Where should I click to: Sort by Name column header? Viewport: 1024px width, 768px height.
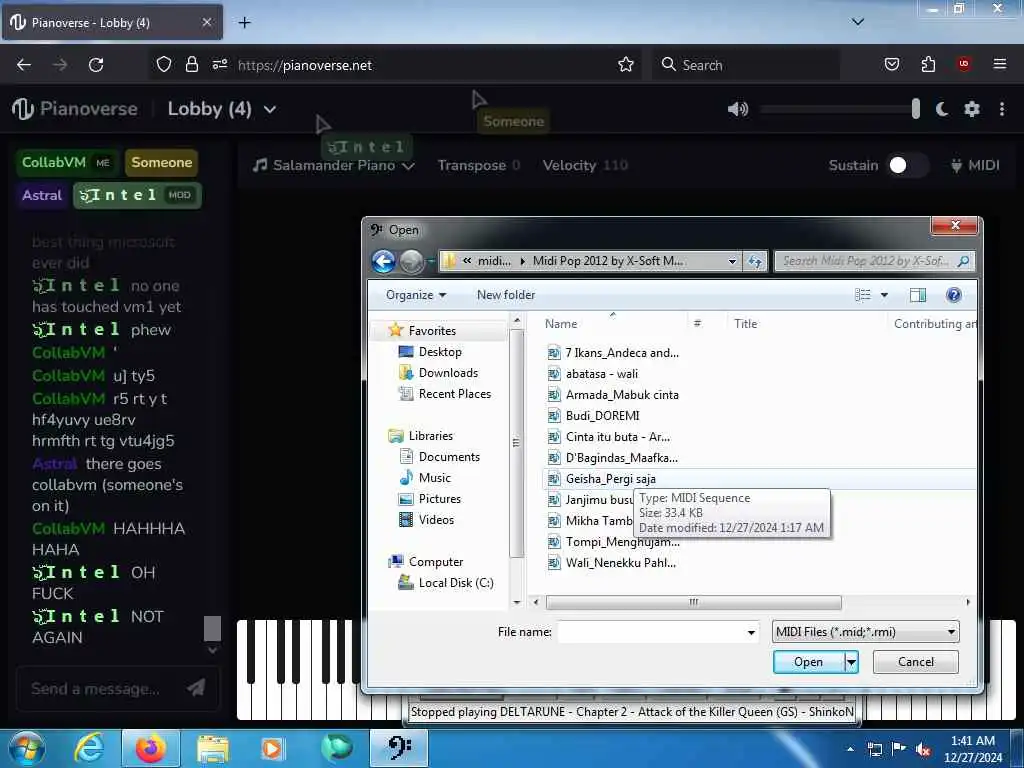[561, 324]
